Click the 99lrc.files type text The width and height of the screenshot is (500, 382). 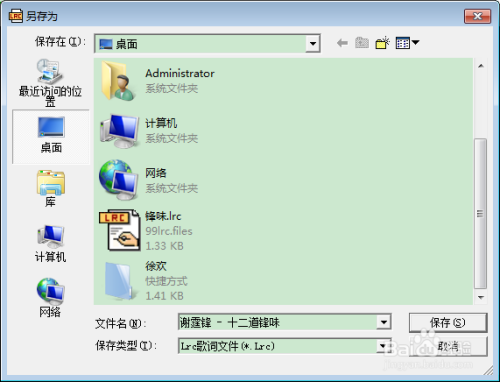[169, 231]
